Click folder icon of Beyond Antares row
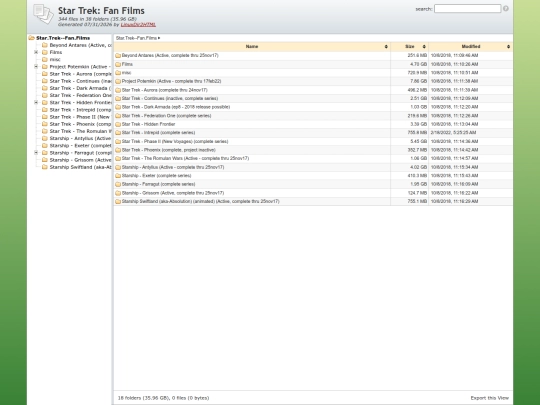The width and height of the screenshot is (540, 405). click(118, 55)
